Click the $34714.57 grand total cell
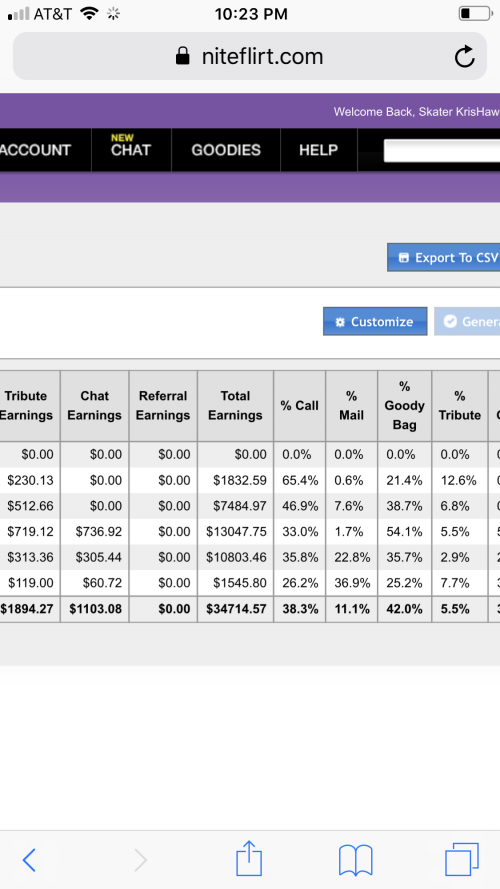The width and height of the screenshot is (500, 889). [x=235, y=609]
